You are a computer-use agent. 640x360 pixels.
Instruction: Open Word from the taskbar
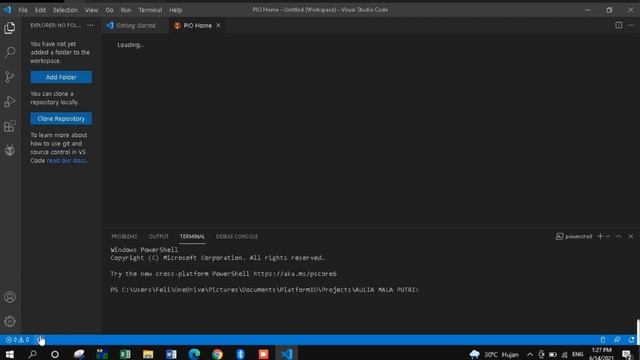pos(171,354)
